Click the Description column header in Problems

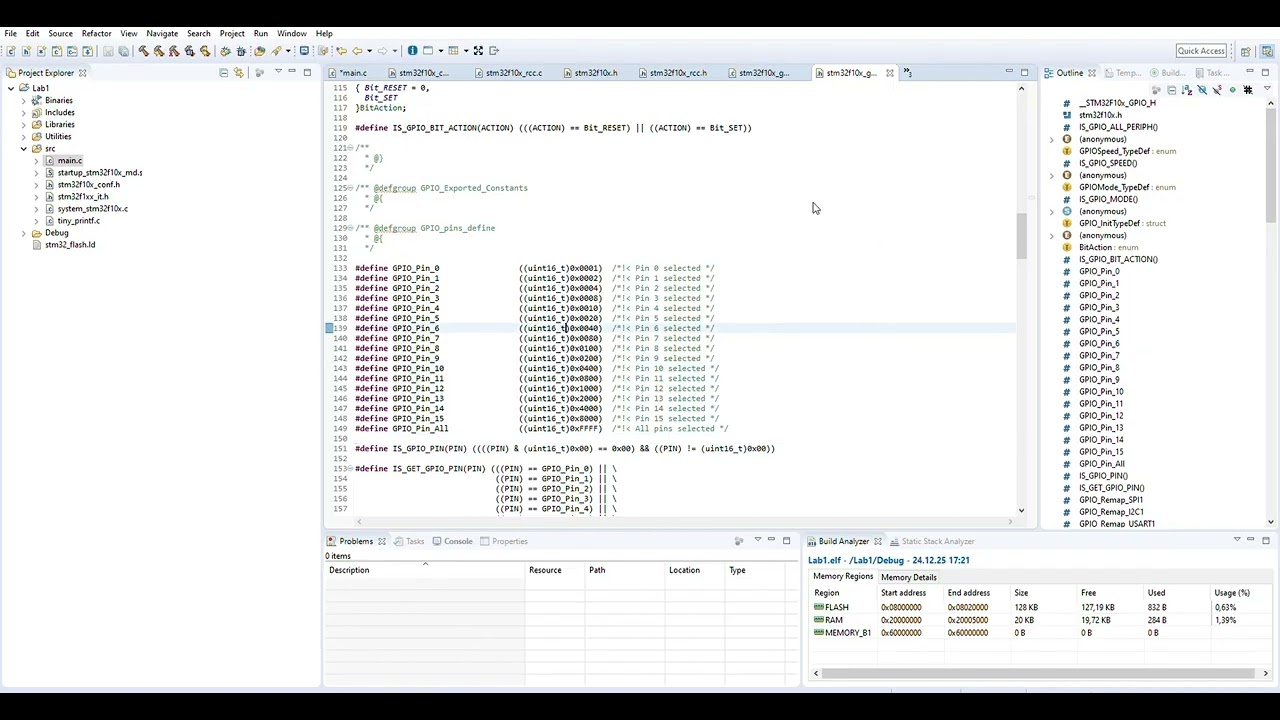425,570
